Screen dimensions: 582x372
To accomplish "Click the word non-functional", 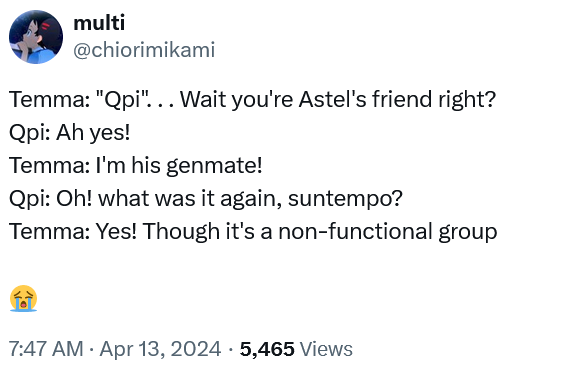I will coord(356,232).
